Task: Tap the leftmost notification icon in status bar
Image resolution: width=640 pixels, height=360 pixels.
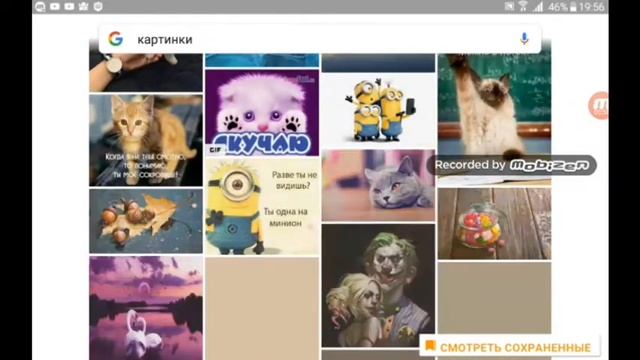Action: pyautogui.click(x=40, y=7)
